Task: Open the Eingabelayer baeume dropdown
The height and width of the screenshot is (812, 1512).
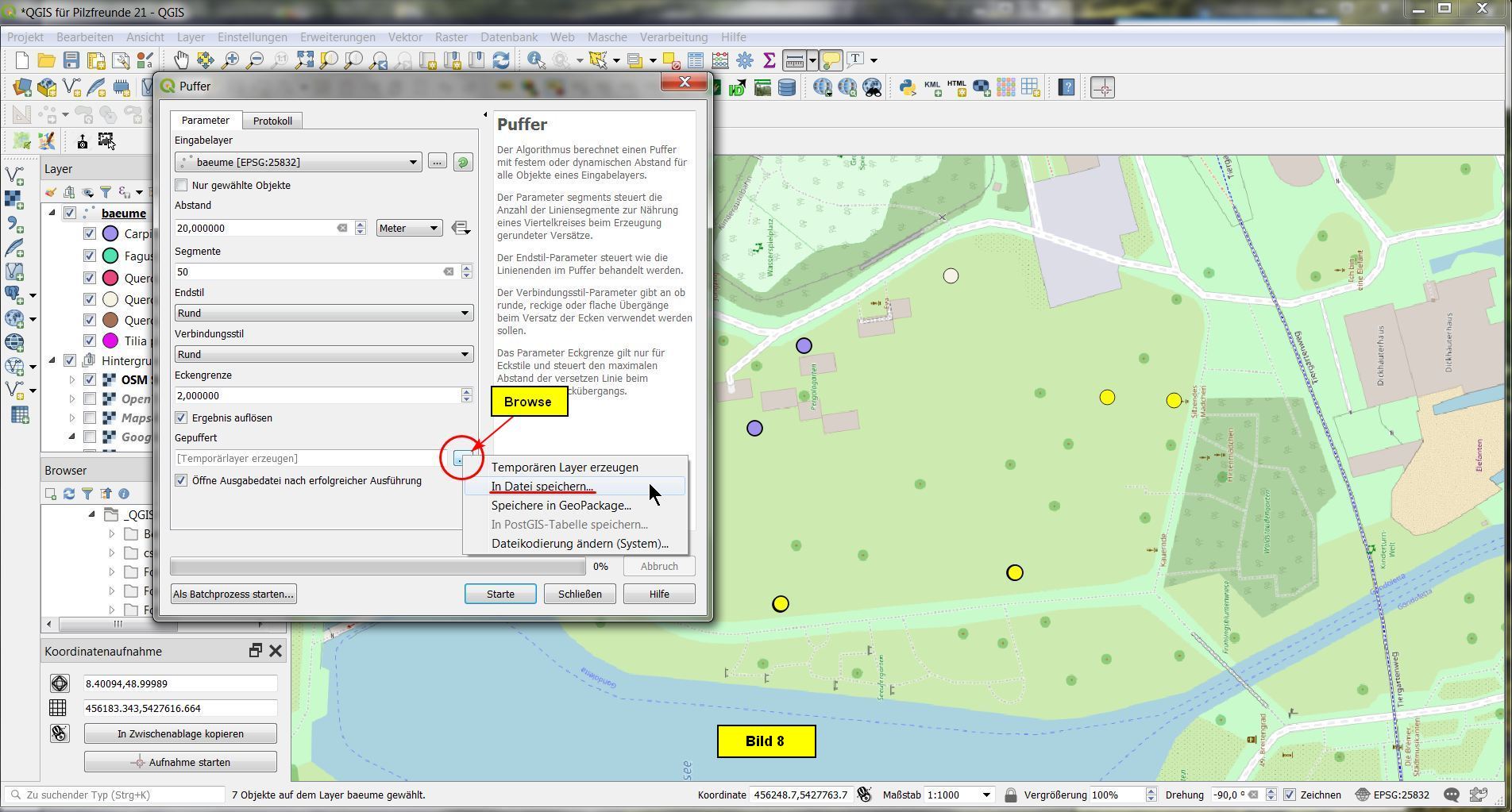Action: [299, 163]
